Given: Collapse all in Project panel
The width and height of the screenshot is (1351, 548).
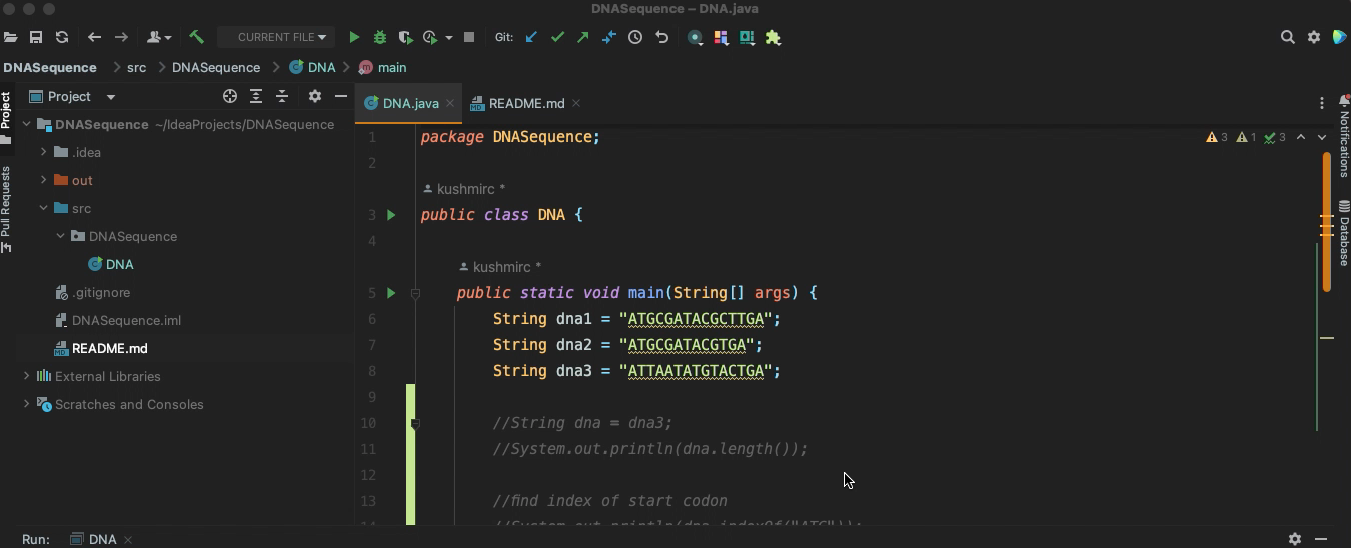Looking at the screenshot, I should tap(282, 96).
